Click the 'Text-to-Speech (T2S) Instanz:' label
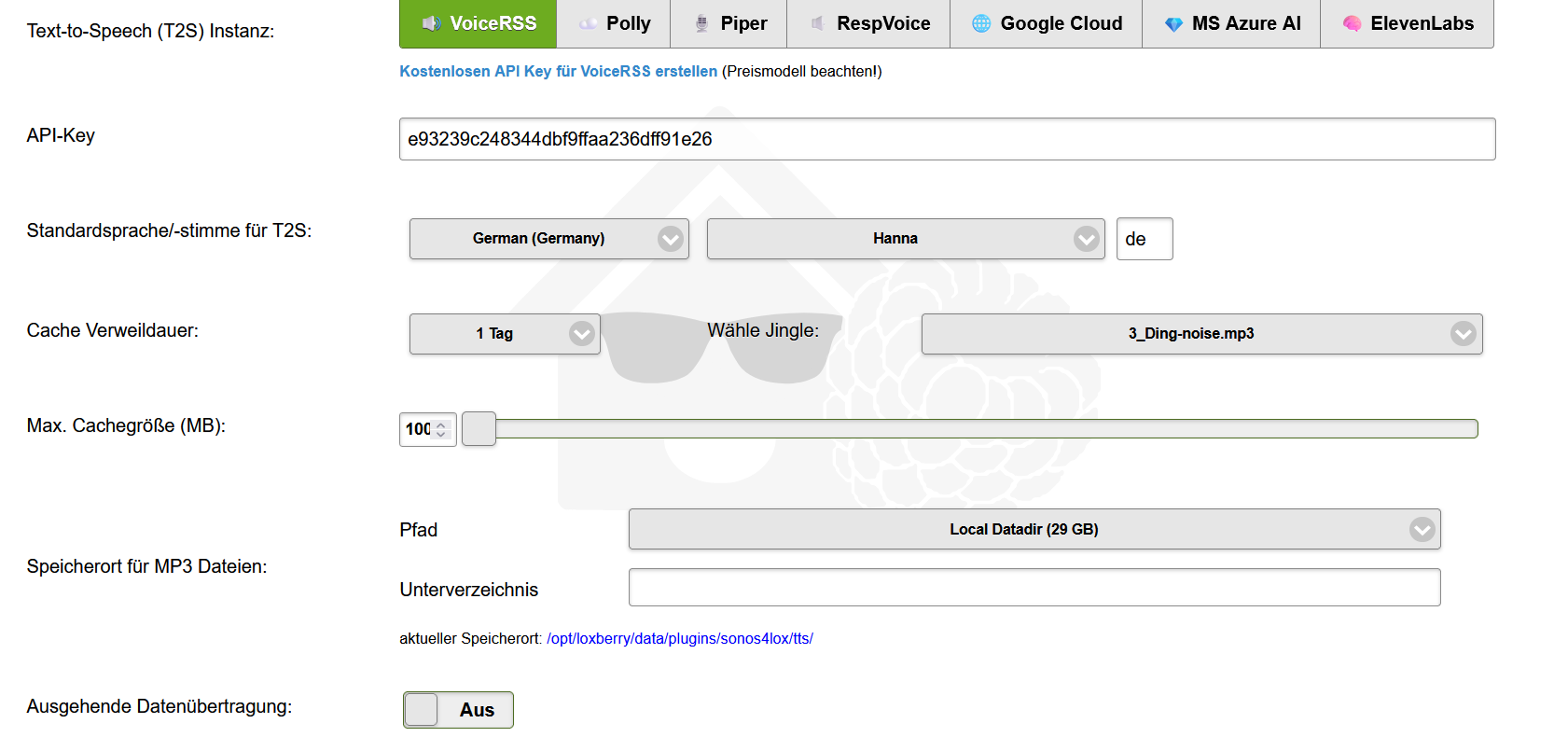Screen dimensions: 1568x737 pyautogui.click(x=150, y=31)
